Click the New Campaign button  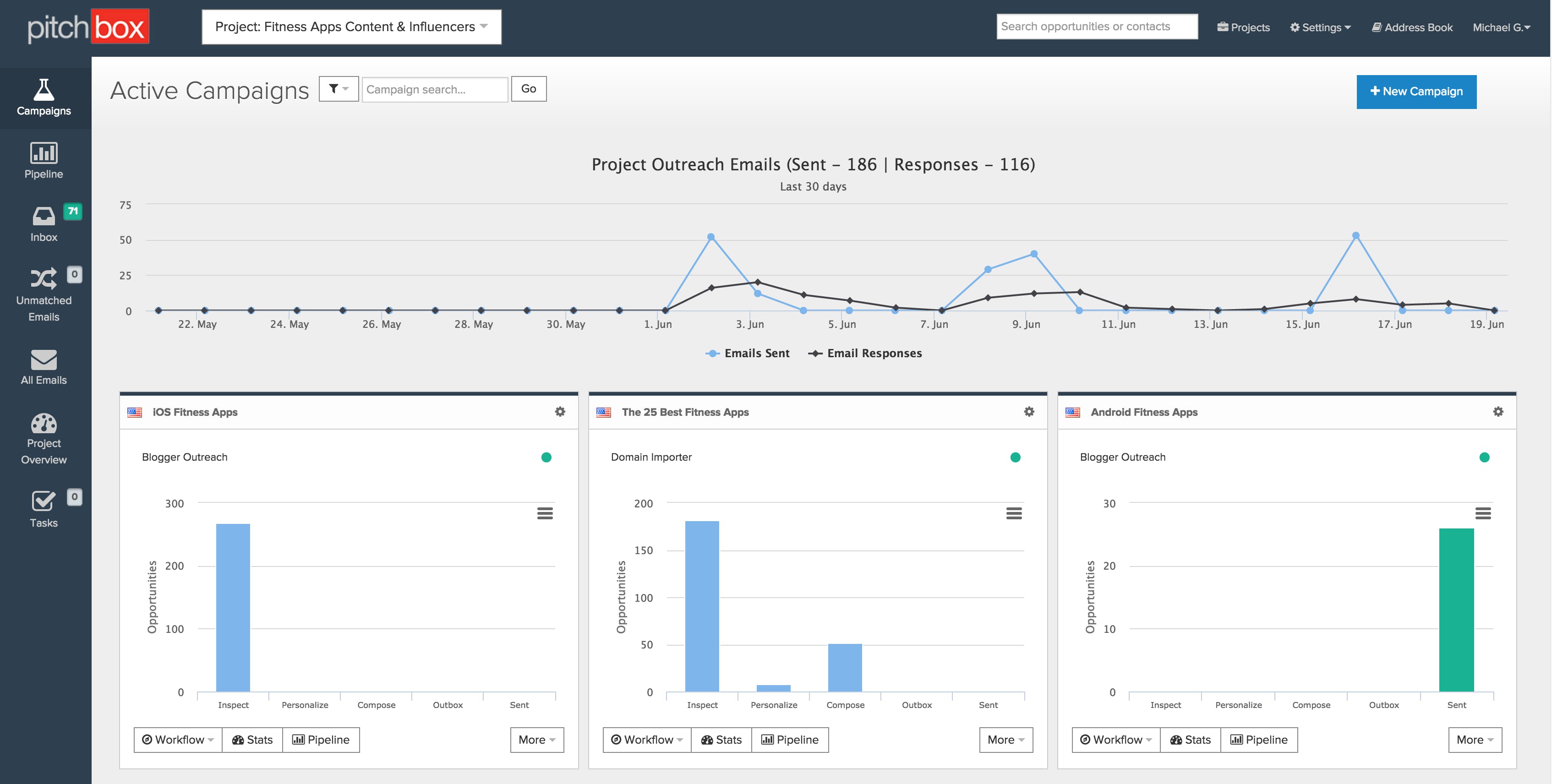point(1417,91)
